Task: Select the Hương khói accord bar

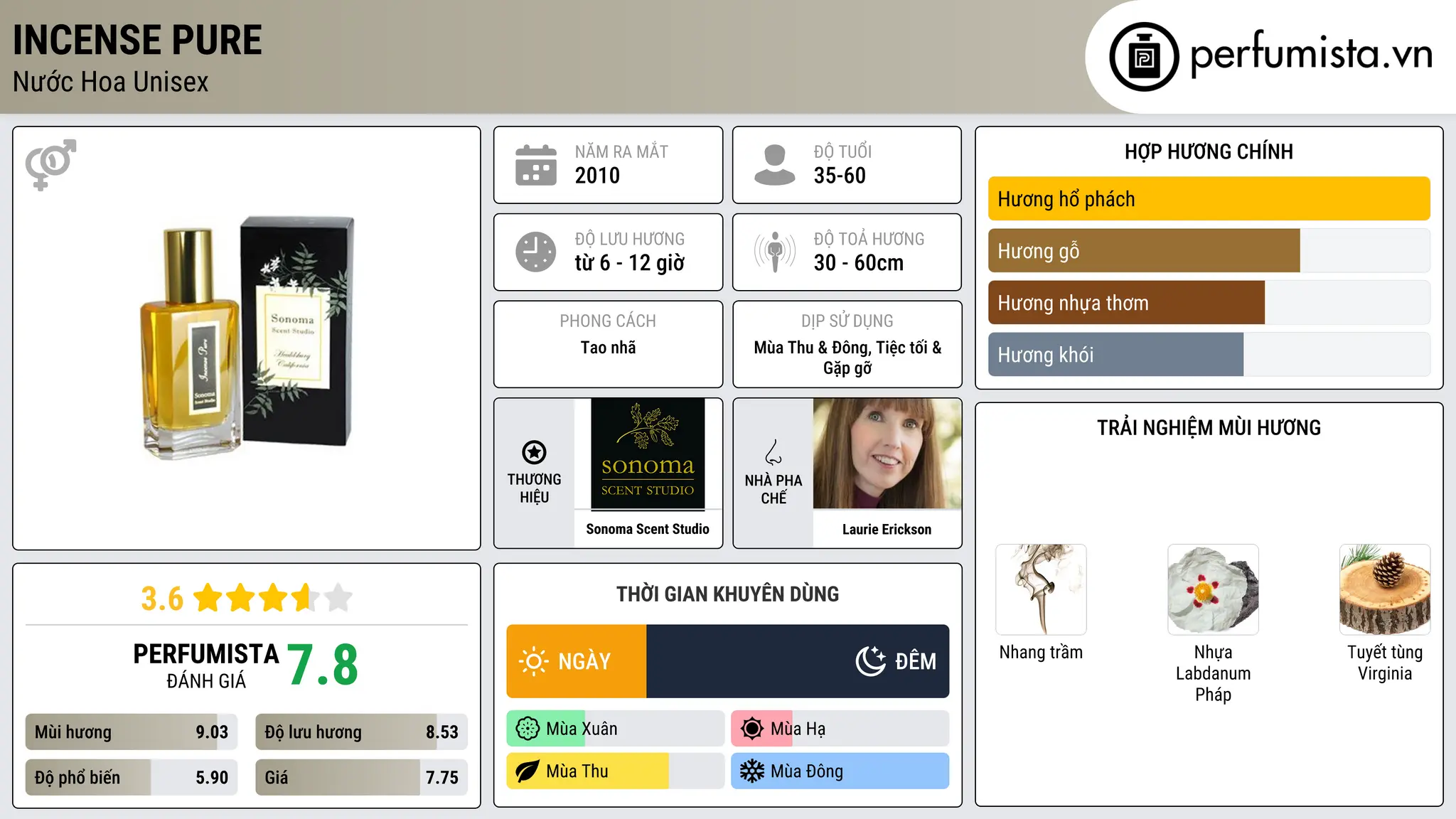Action: (x=1209, y=355)
